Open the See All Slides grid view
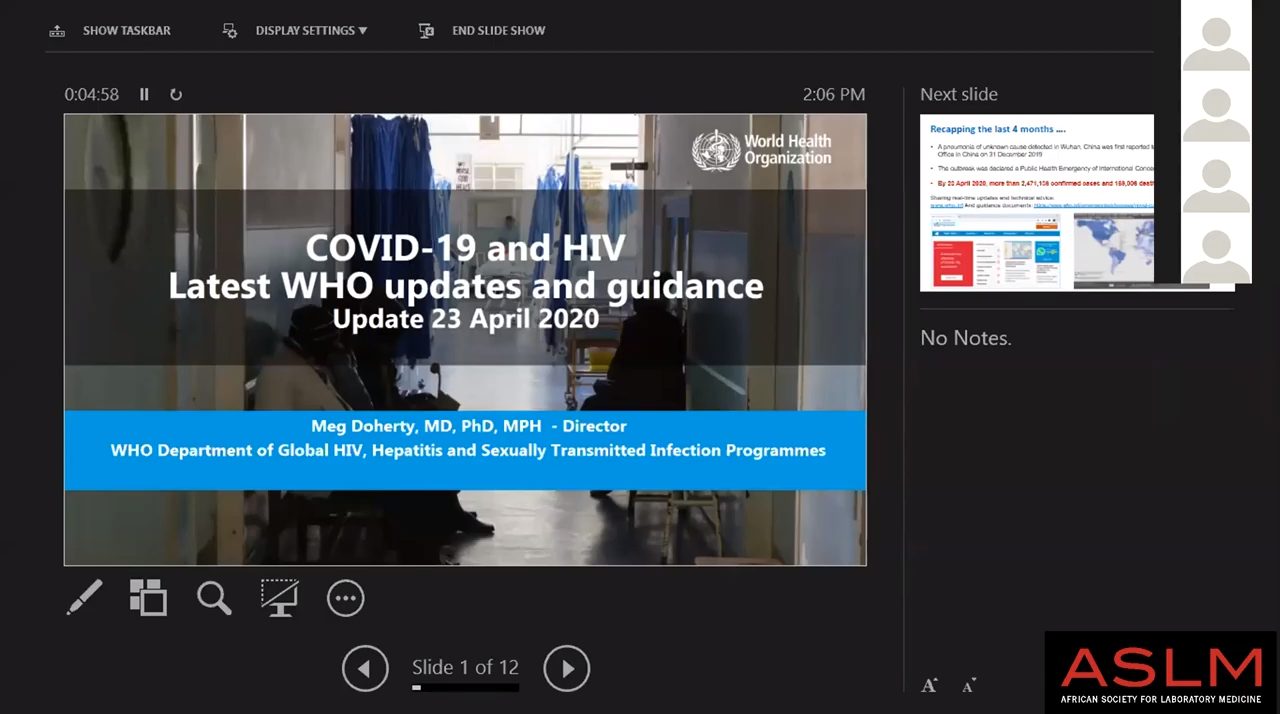The height and width of the screenshot is (714, 1280). pos(148,598)
